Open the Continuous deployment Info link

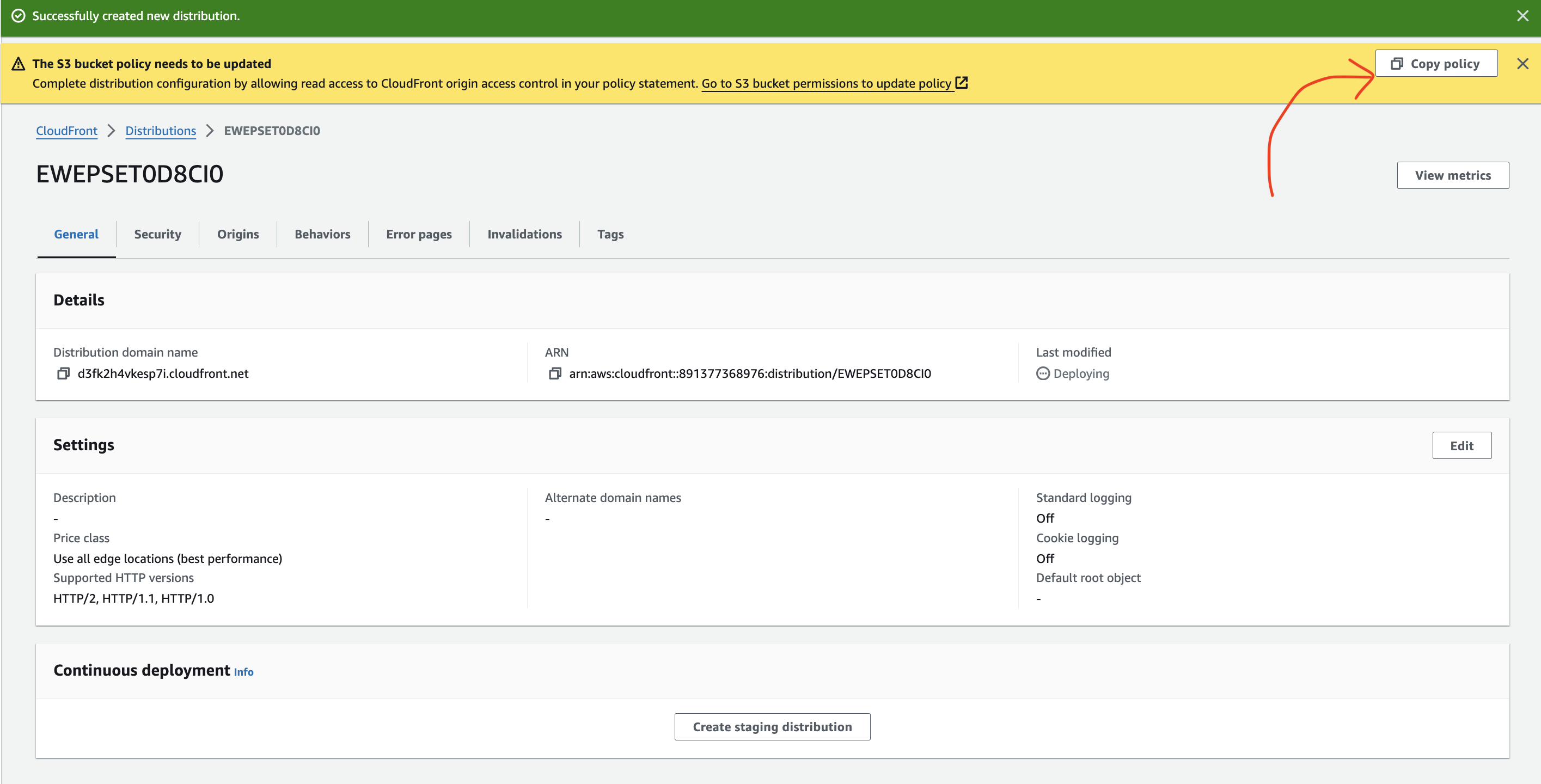coord(243,672)
